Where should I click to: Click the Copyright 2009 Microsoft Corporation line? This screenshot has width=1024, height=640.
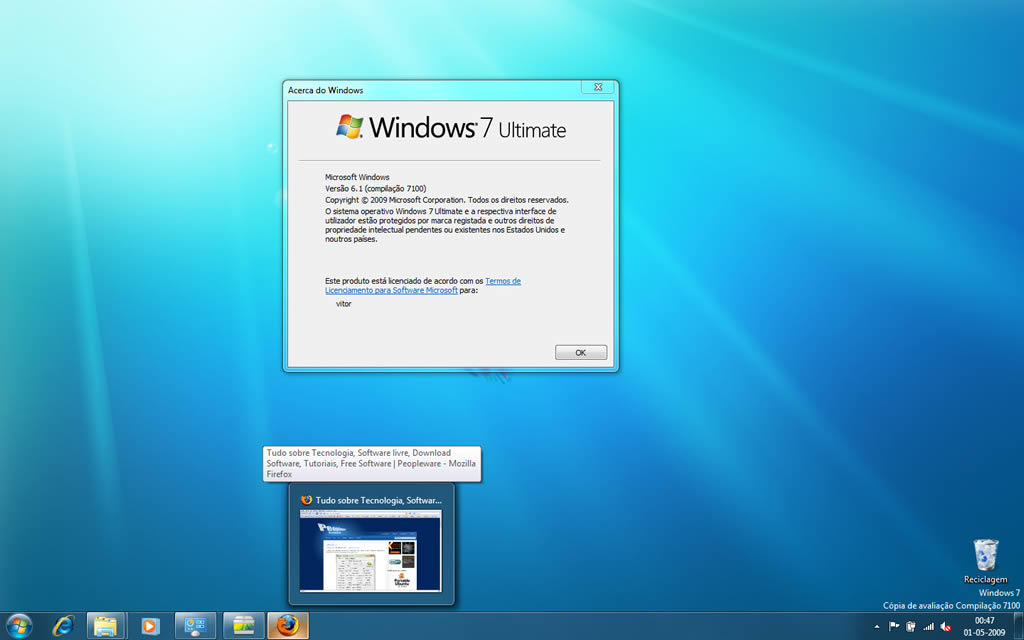point(447,200)
